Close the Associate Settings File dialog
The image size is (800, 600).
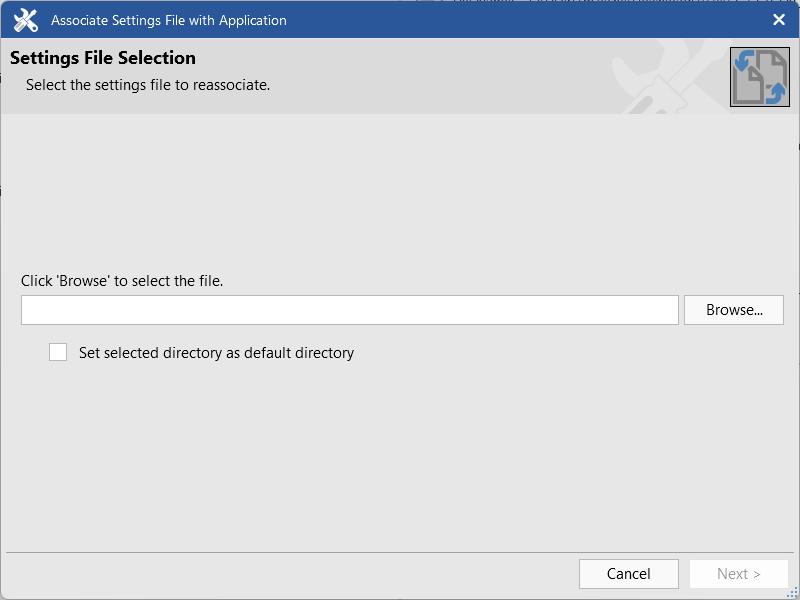click(x=779, y=20)
